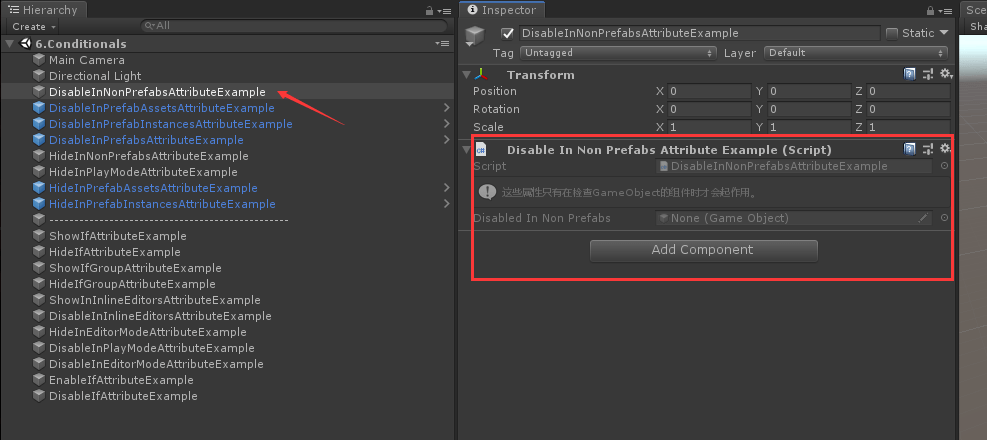The image size is (987, 440).
Task: Open the Static flags dropdown arrow
Action: tap(943, 33)
